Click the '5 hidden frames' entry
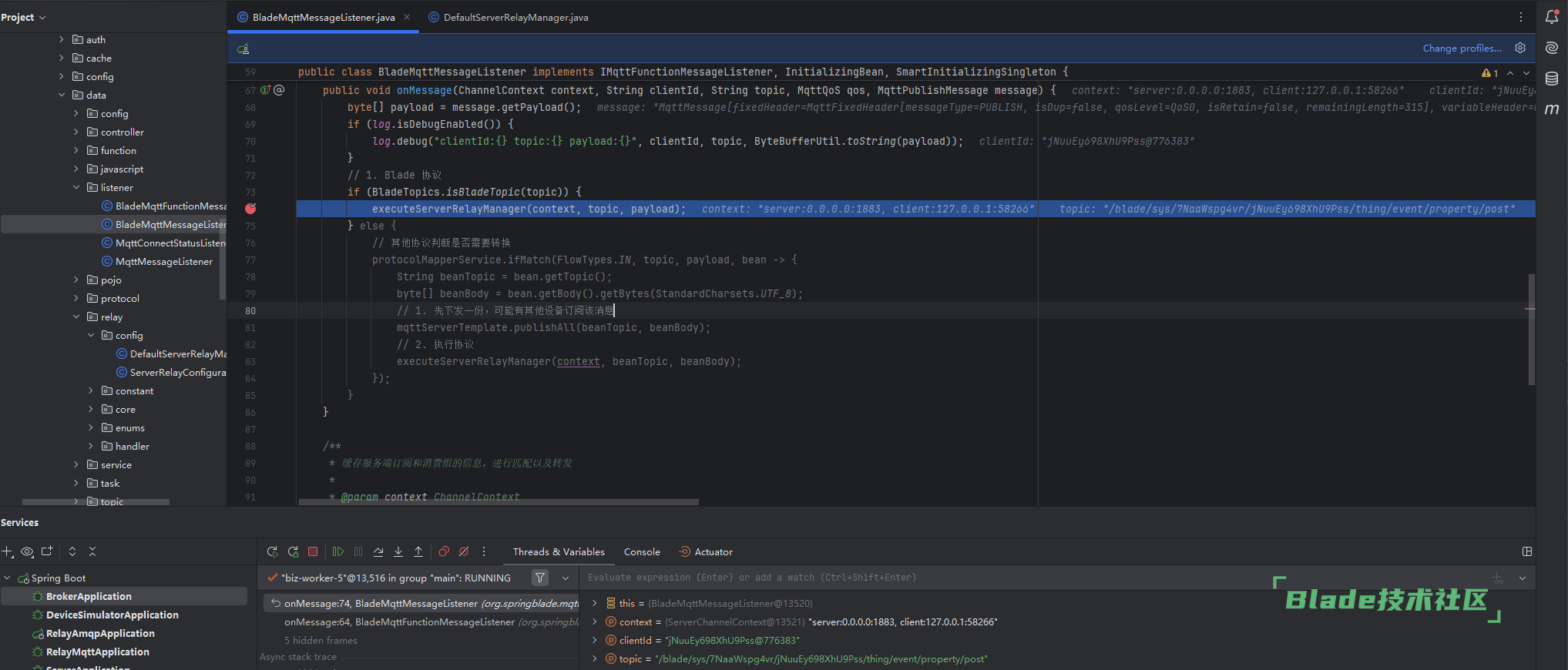Image resolution: width=1568 pixels, height=670 pixels. tap(321, 640)
